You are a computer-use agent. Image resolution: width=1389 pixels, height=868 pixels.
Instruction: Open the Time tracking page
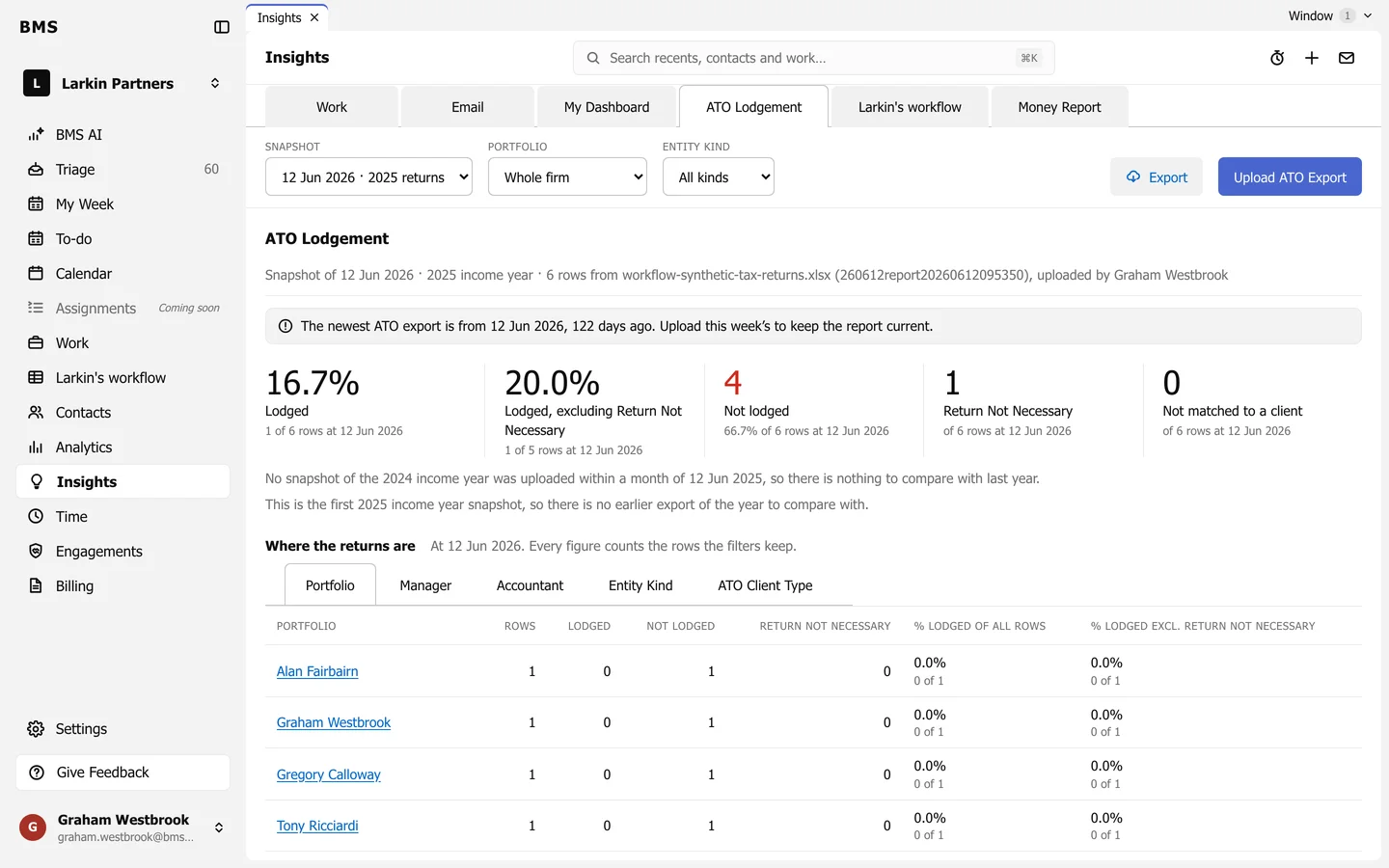(123, 517)
